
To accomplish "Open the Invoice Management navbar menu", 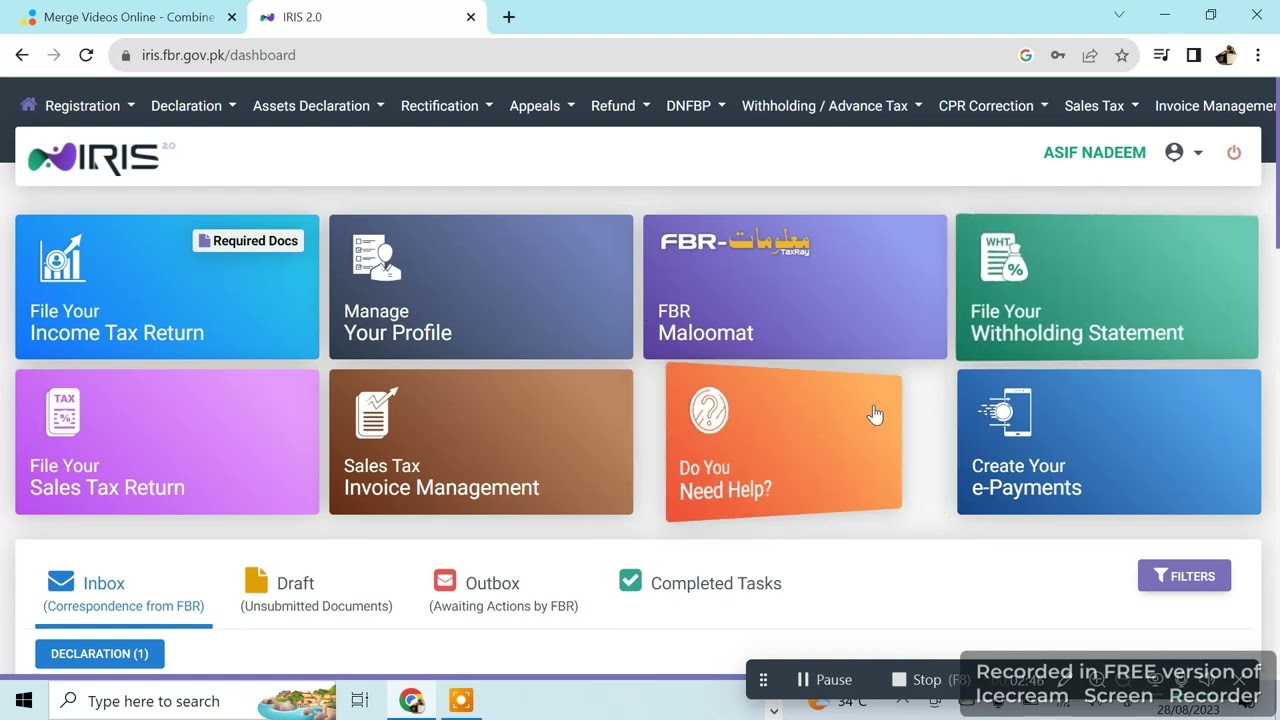I will pyautogui.click(x=1216, y=105).
